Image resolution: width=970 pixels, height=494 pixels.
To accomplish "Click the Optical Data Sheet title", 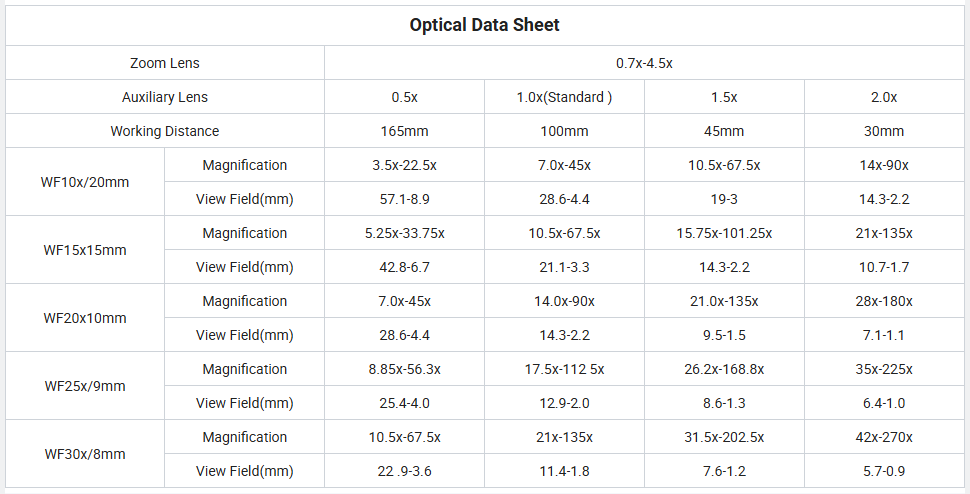I will [484, 25].
